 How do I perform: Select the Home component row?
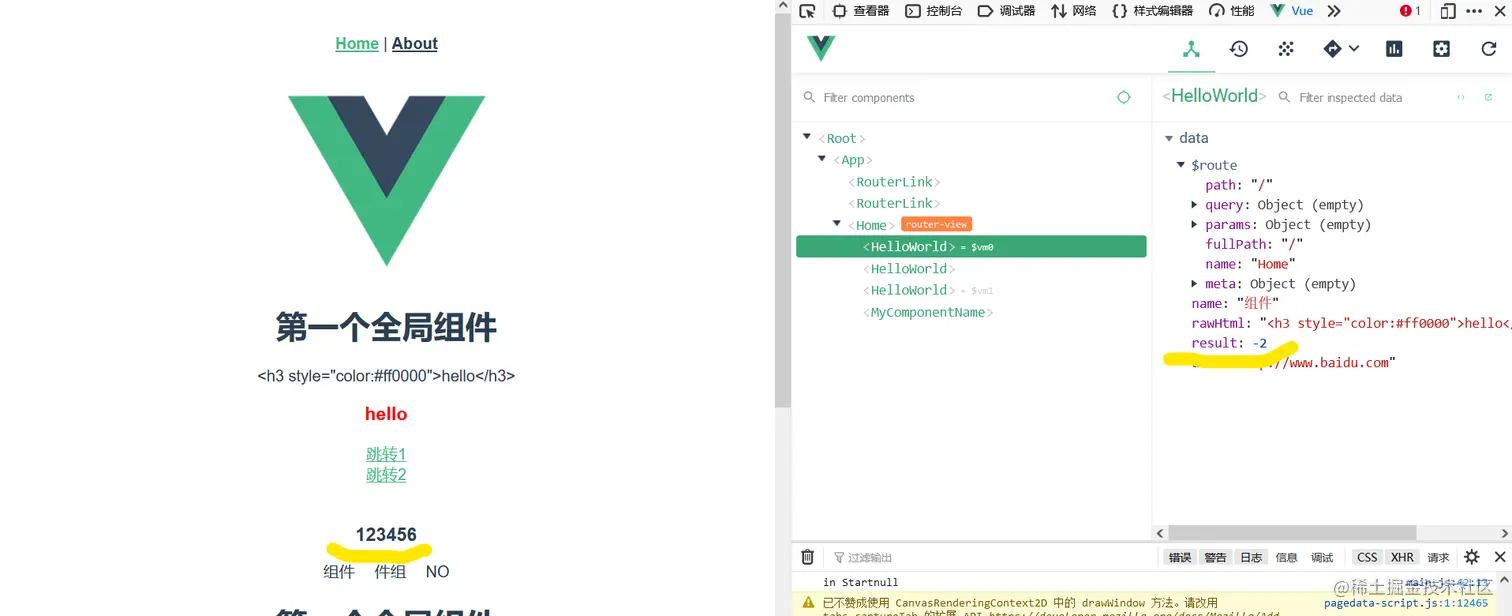point(871,225)
